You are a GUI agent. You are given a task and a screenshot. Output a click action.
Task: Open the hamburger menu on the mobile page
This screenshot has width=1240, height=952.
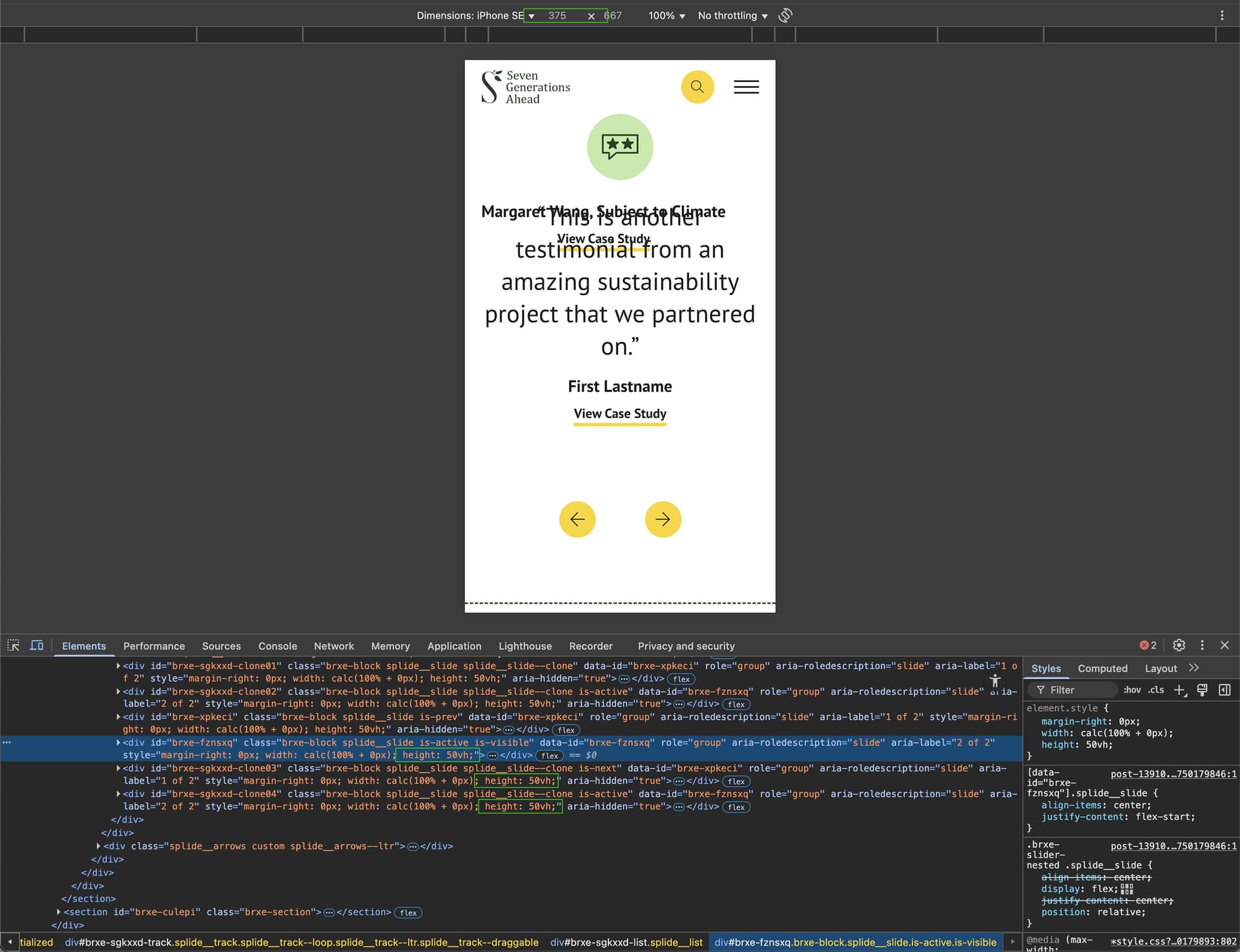[x=746, y=87]
